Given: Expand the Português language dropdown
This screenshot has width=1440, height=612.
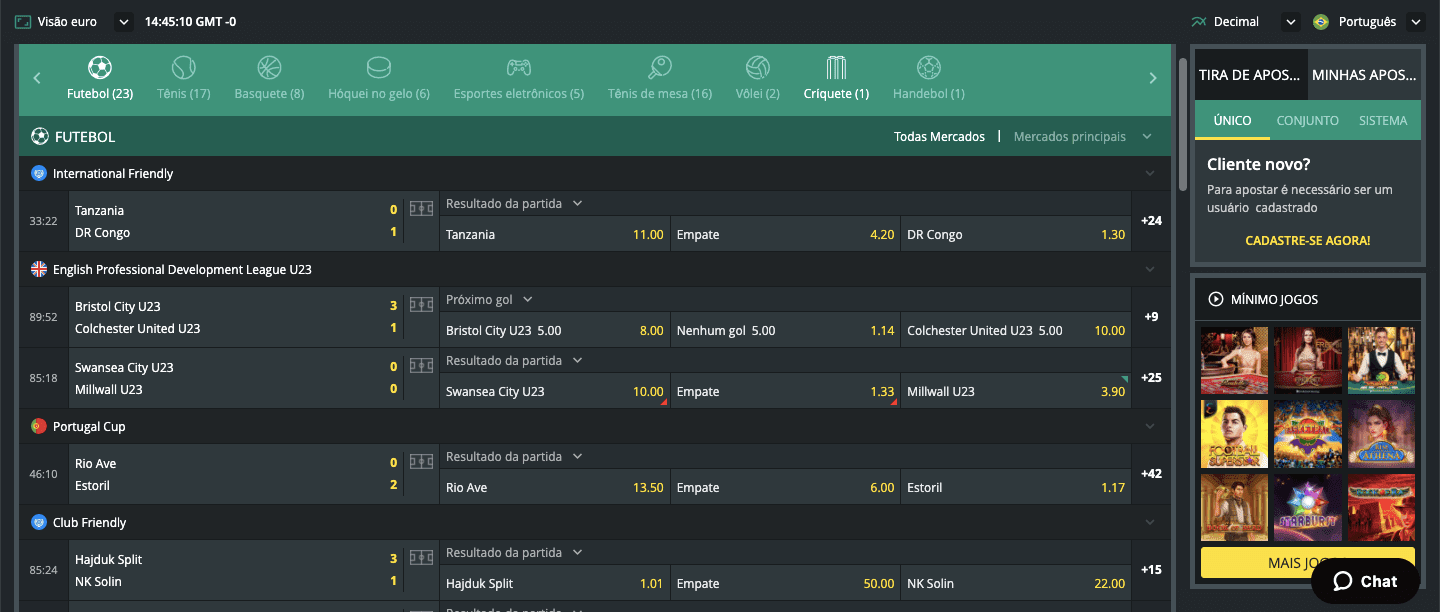Looking at the screenshot, I should pos(1415,21).
